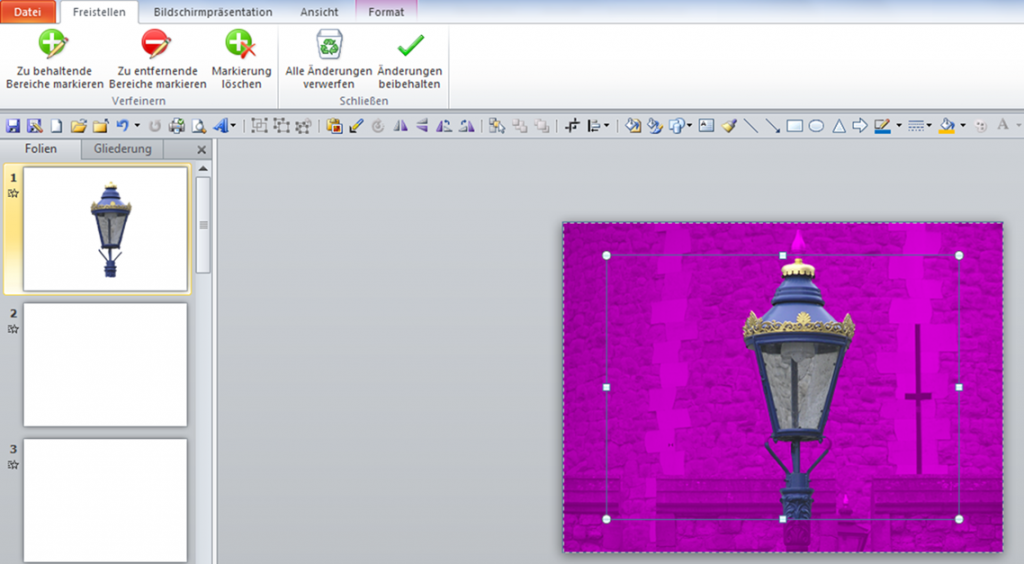Select the rectangle shape tool
The height and width of the screenshot is (564, 1024).
[x=795, y=126]
